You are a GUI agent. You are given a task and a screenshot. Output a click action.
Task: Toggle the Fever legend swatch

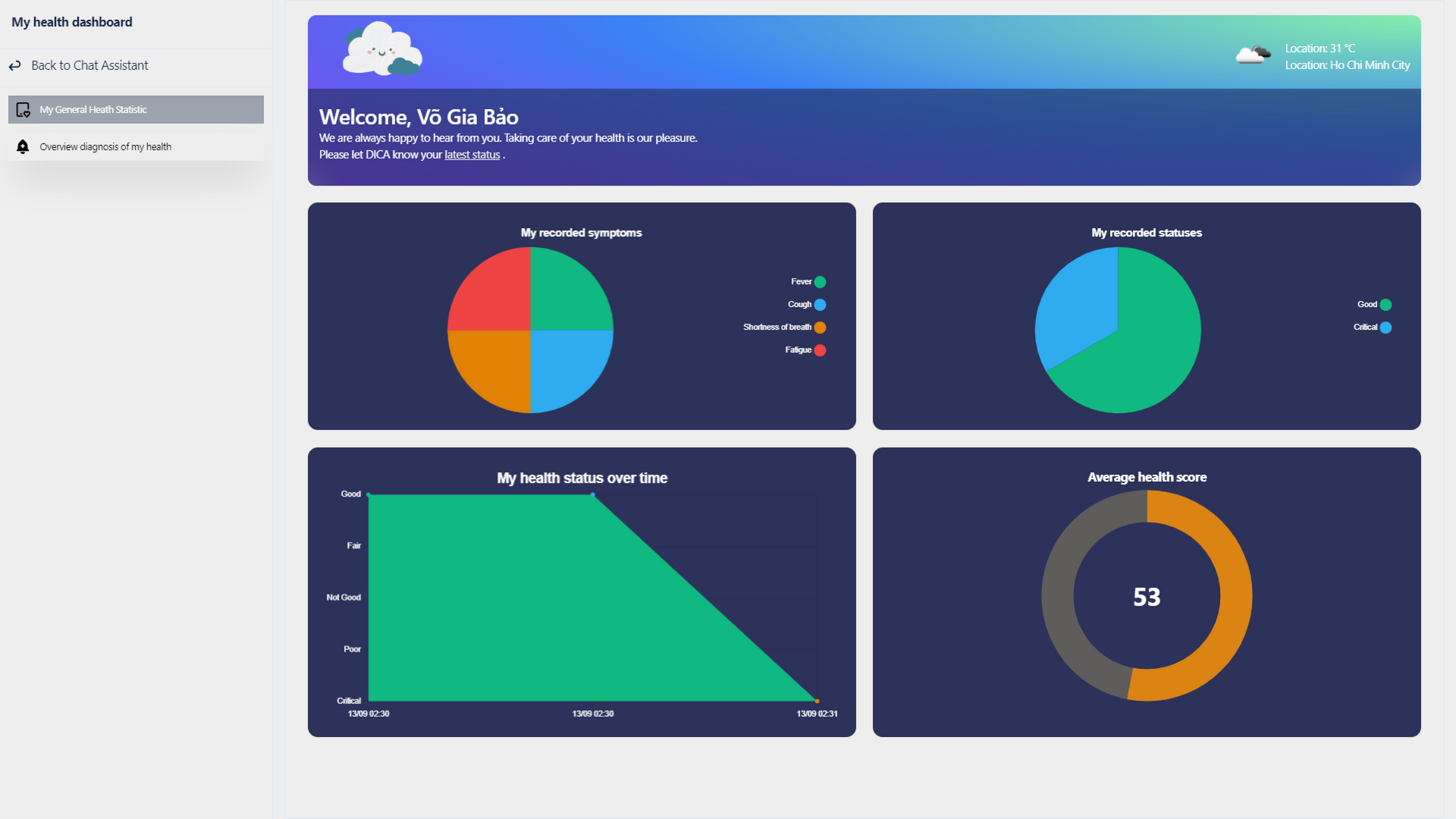coord(820,282)
